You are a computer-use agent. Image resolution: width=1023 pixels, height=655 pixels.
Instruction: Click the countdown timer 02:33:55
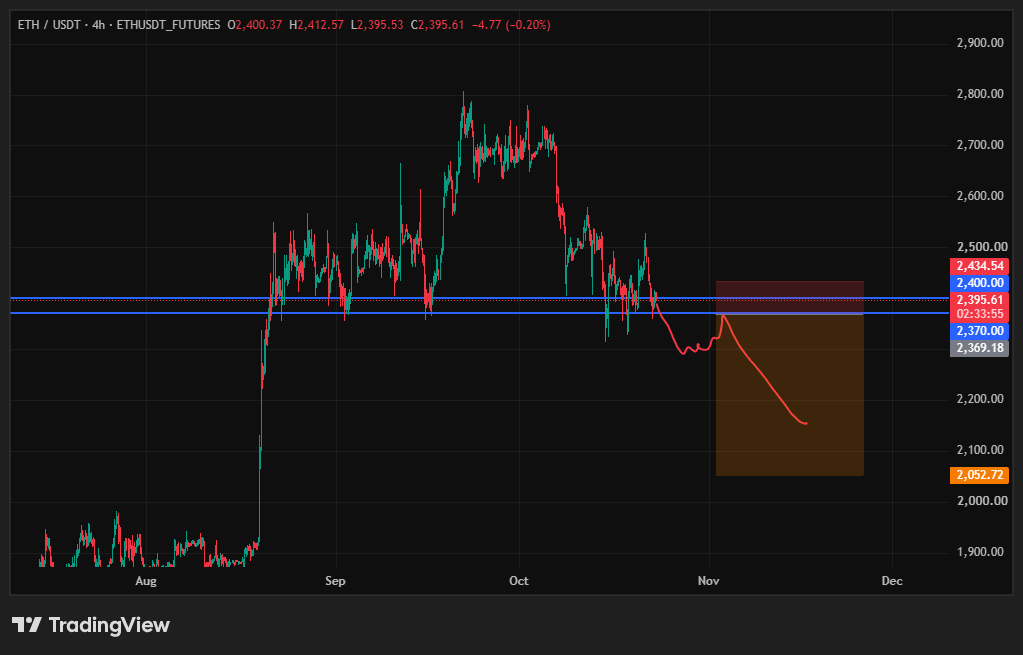pyautogui.click(x=979, y=314)
